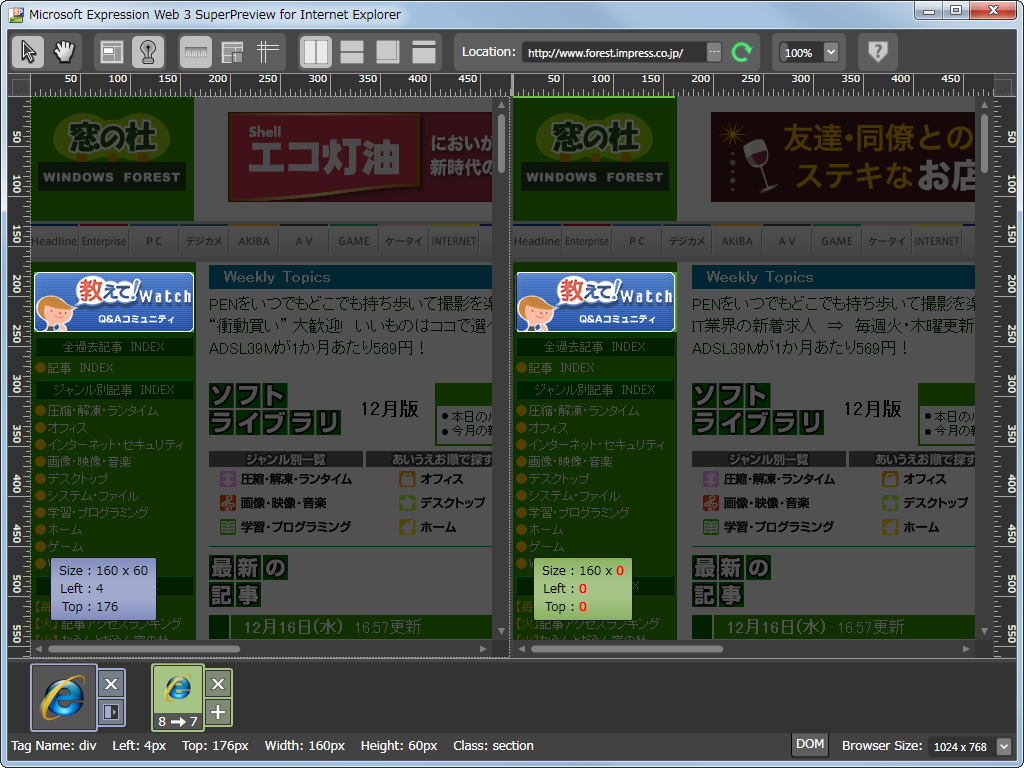The height and width of the screenshot is (768, 1024).
Task: Select the GAME tab on the page
Action: point(352,240)
